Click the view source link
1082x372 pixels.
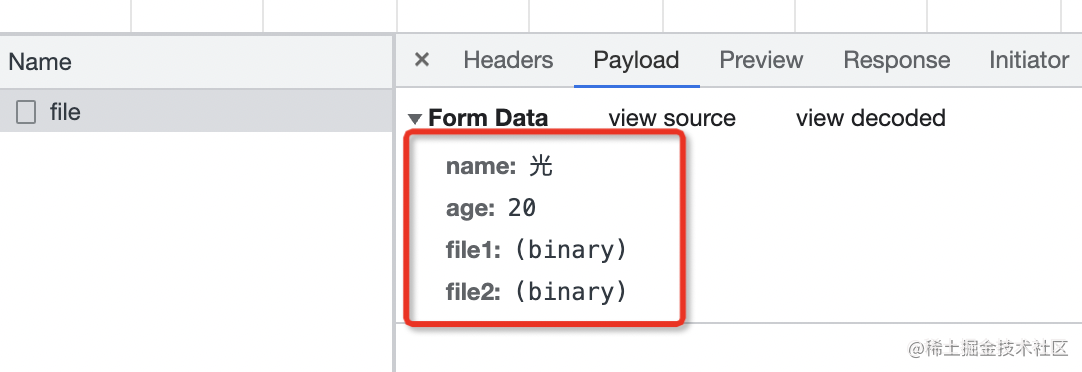[x=671, y=118]
